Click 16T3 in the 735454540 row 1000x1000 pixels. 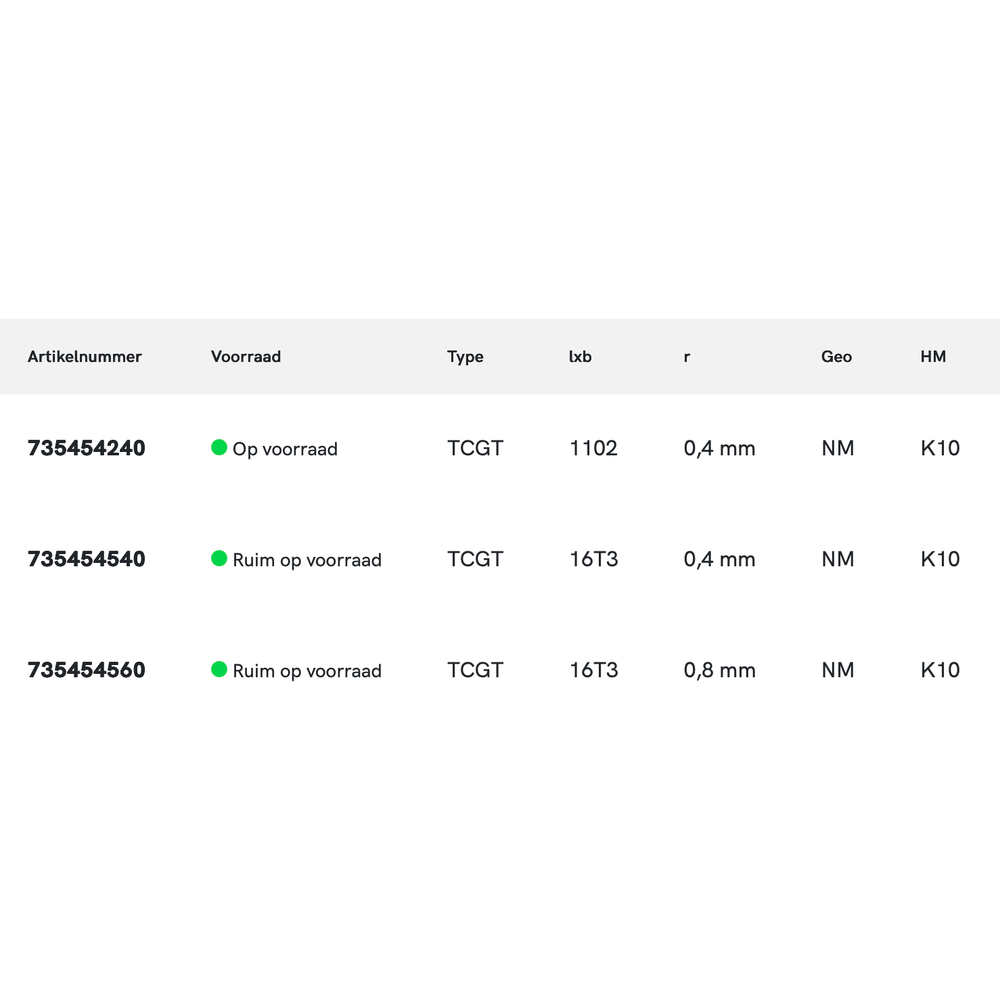click(x=594, y=560)
